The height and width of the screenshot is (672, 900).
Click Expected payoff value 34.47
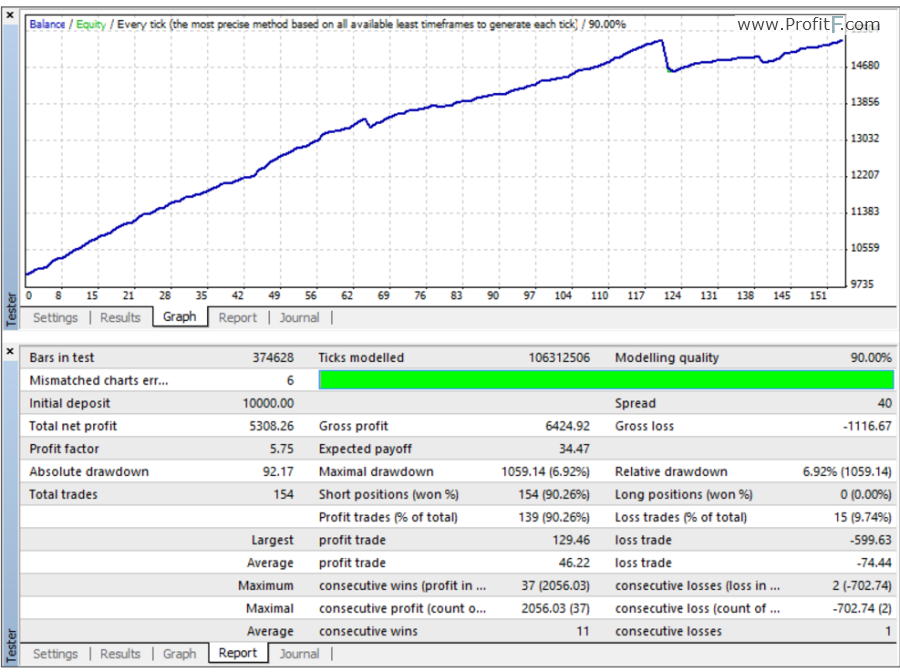(x=574, y=449)
